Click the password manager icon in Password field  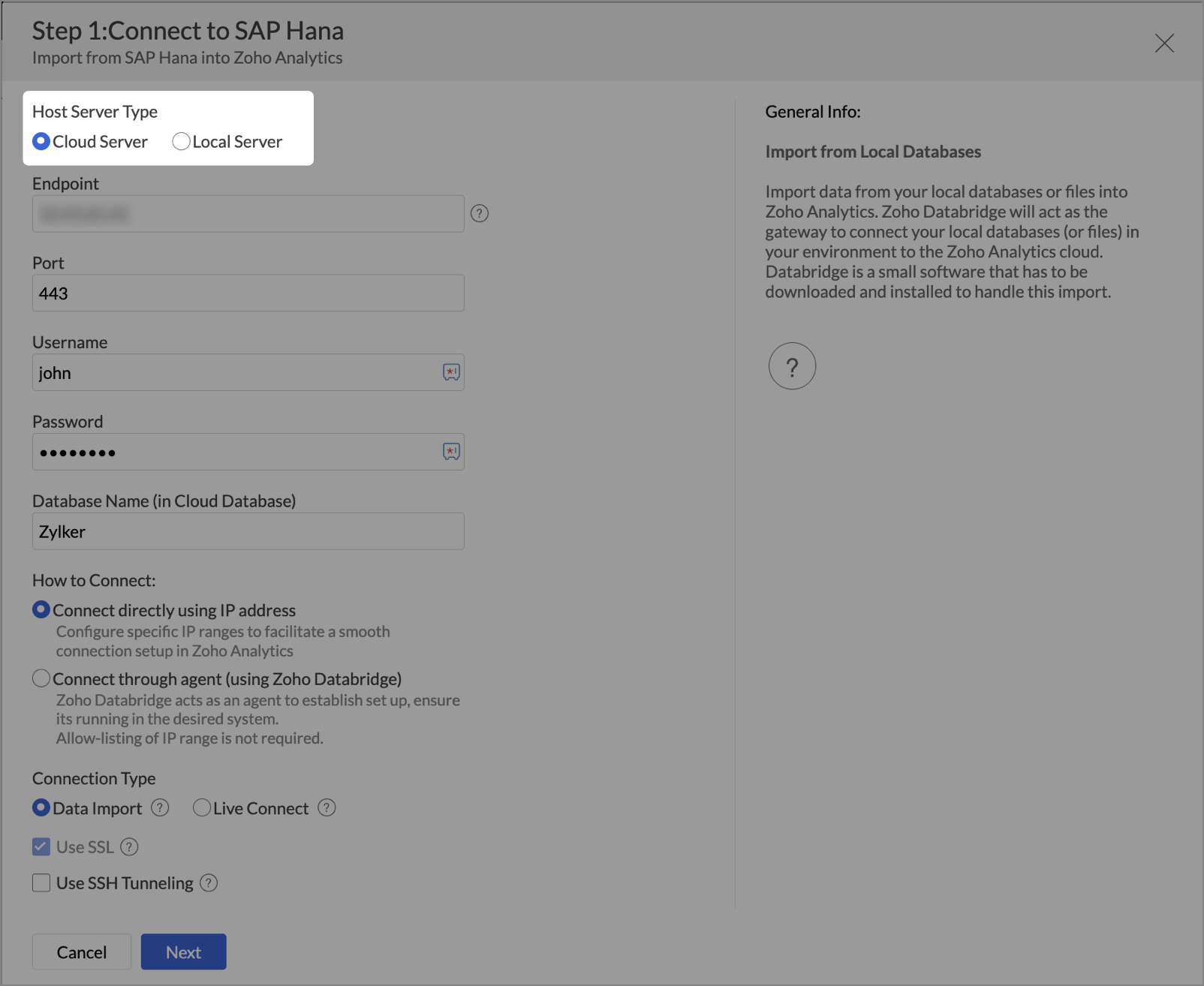(x=451, y=452)
